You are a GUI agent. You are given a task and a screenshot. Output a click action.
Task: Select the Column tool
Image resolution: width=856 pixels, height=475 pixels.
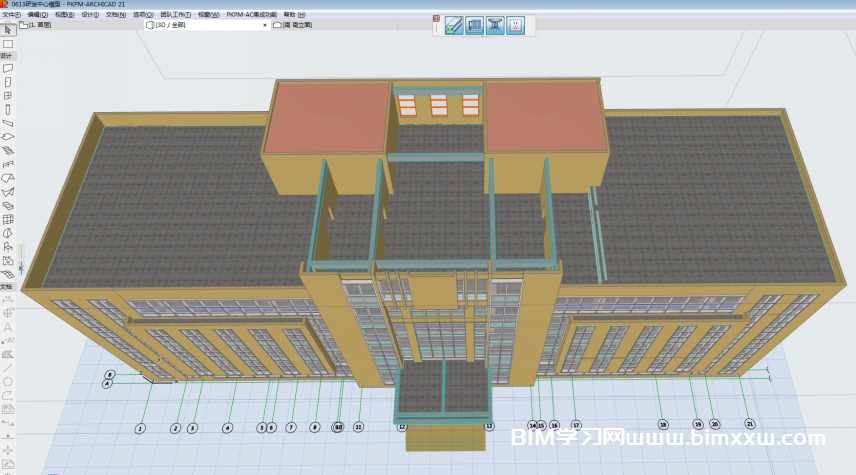coord(7,109)
